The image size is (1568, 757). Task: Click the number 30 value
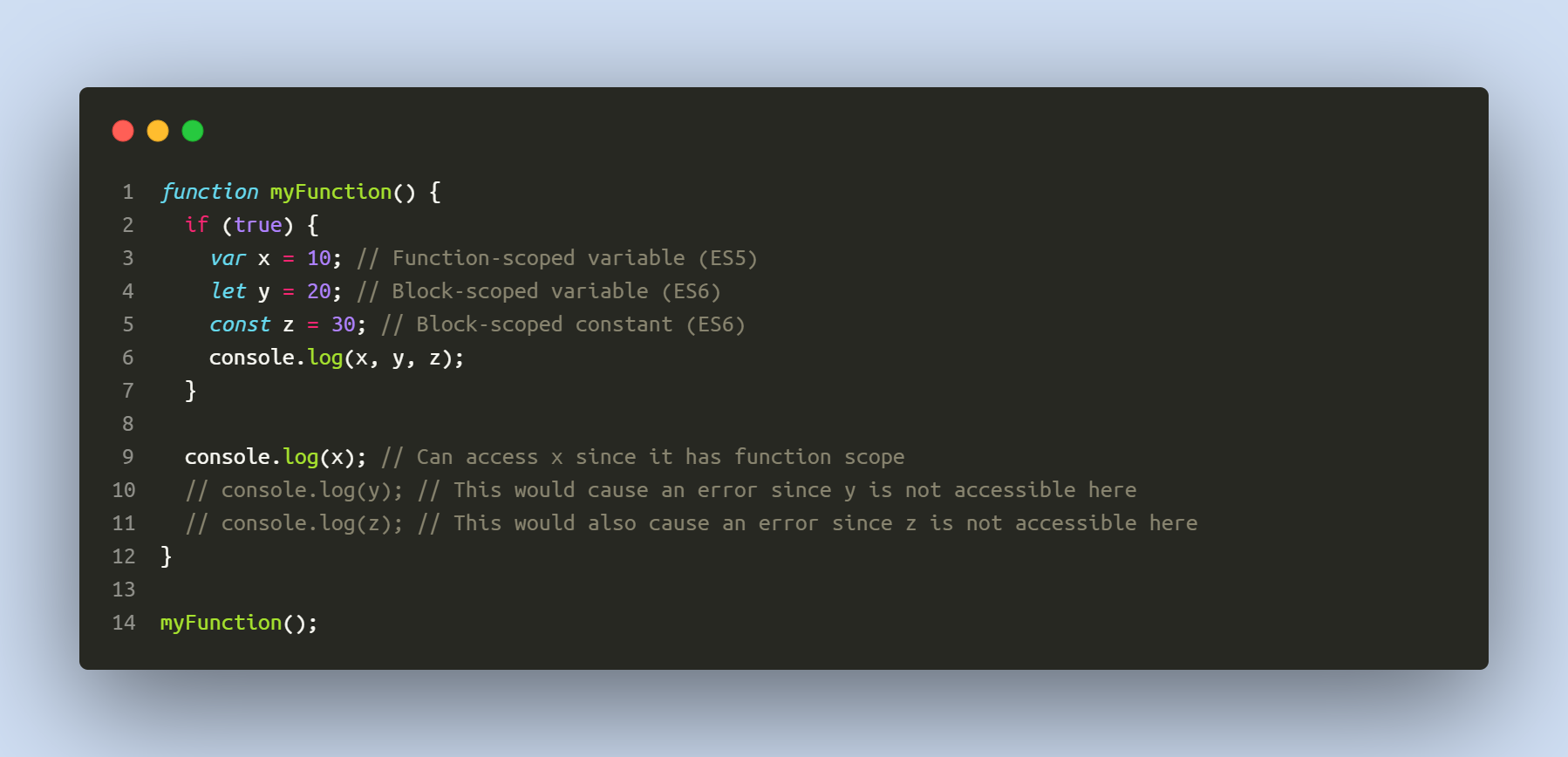pyautogui.click(x=344, y=324)
